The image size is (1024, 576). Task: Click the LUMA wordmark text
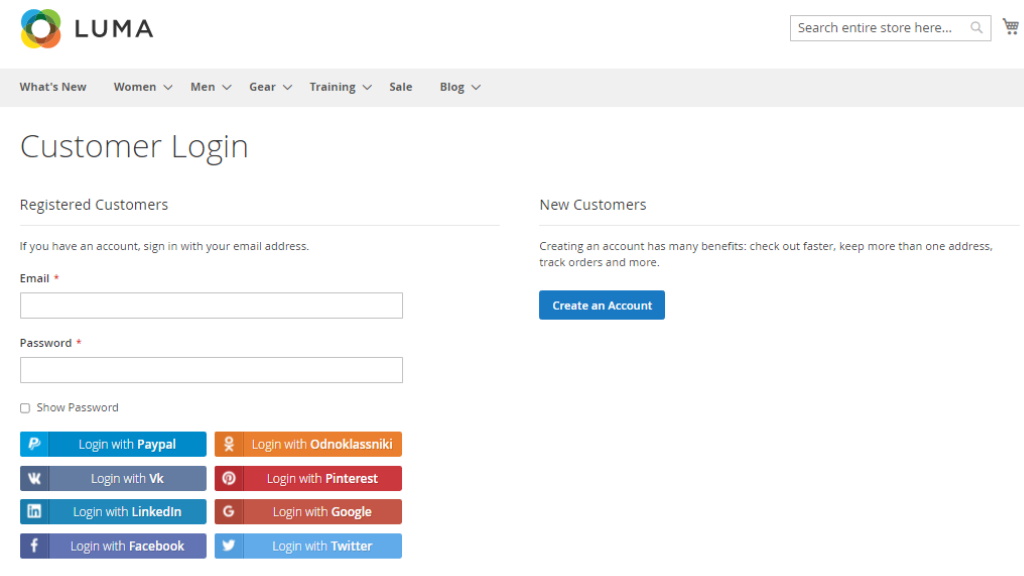pyautogui.click(x=114, y=29)
